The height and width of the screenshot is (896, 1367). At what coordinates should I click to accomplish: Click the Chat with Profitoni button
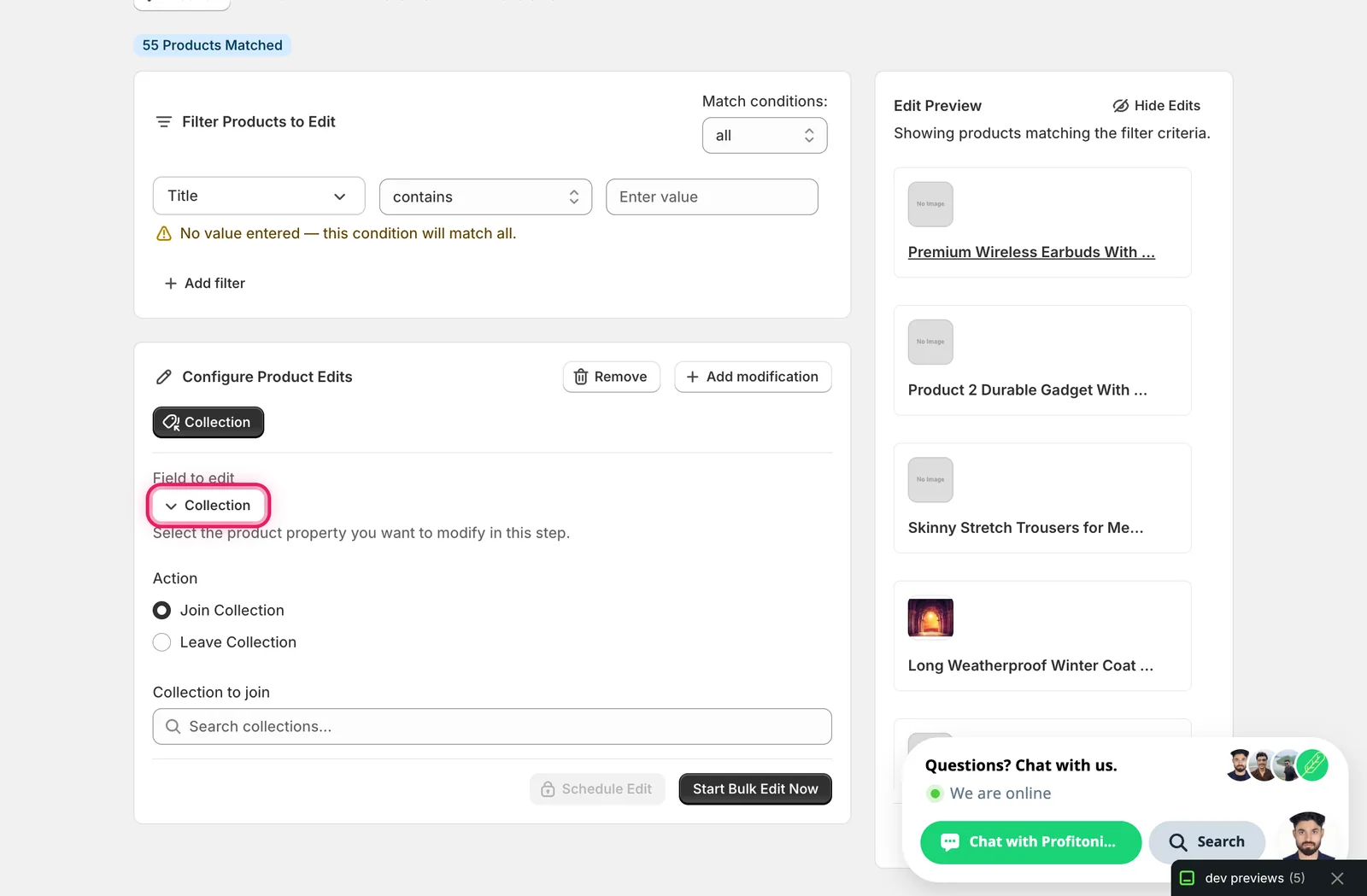click(1031, 842)
